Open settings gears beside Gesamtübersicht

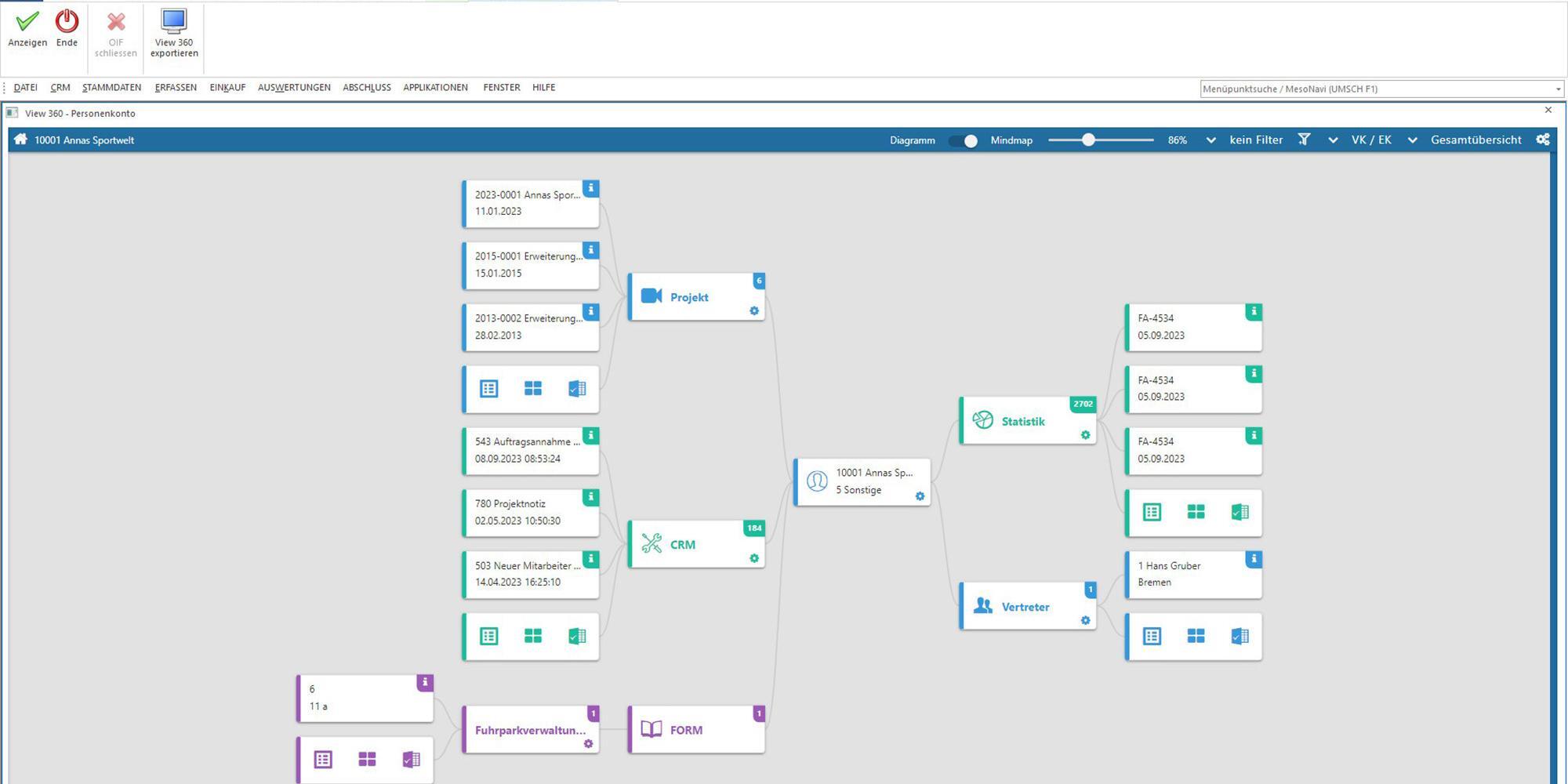[x=1543, y=140]
